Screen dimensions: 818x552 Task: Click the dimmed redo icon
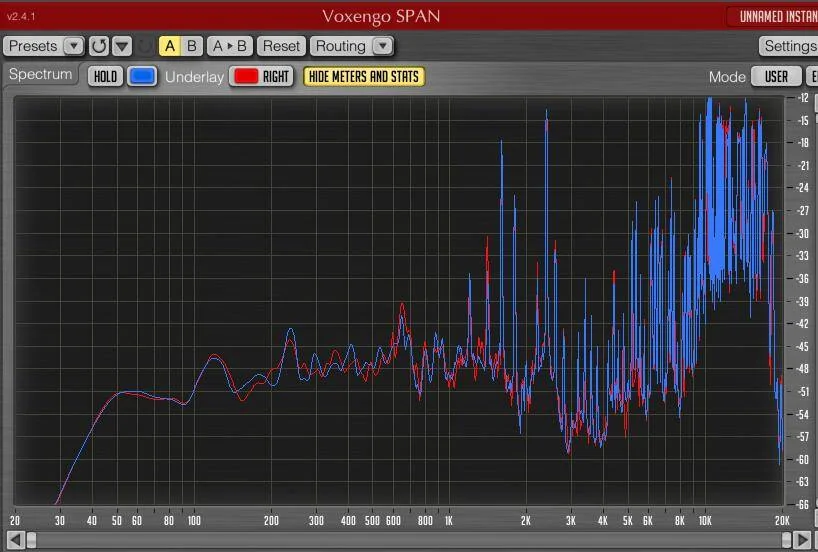[x=145, y=46]
